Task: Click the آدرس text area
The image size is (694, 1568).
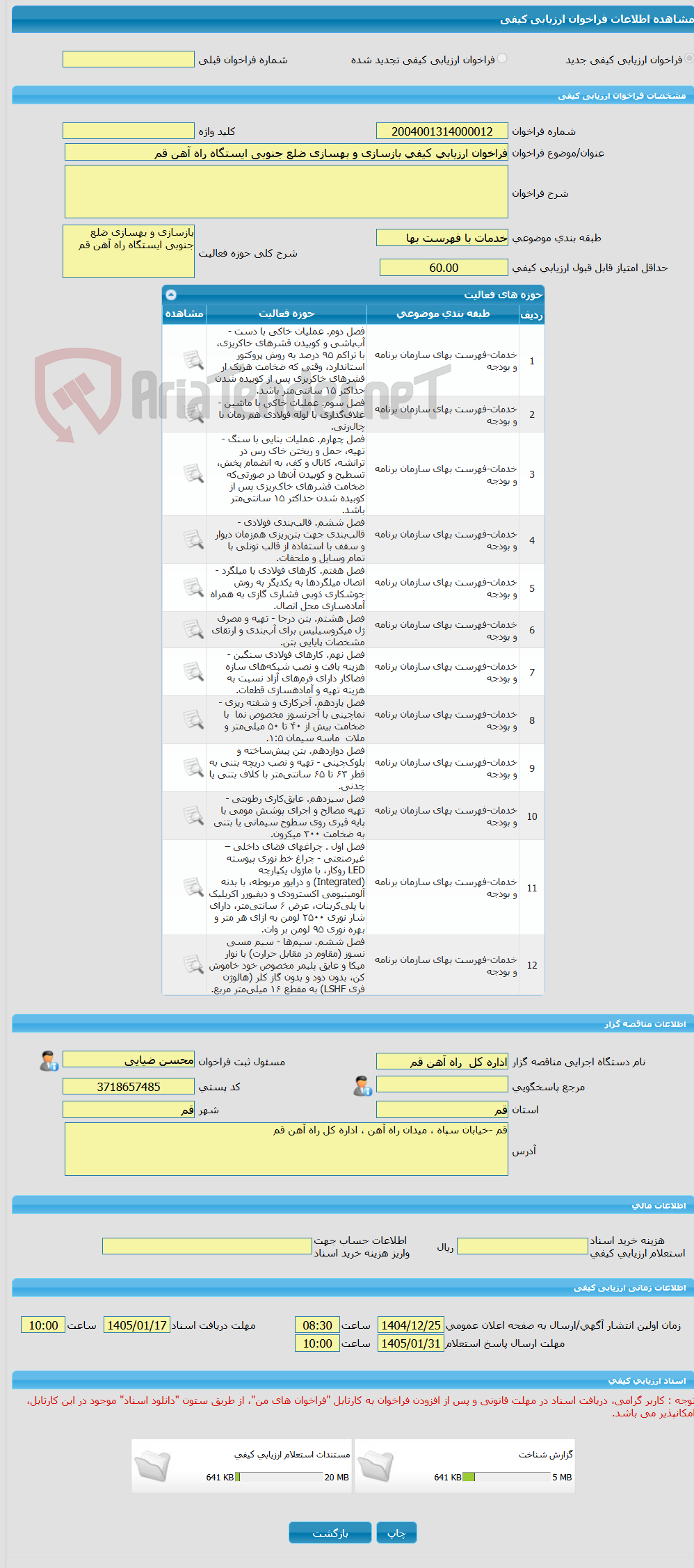Action: click(287, 1149)
